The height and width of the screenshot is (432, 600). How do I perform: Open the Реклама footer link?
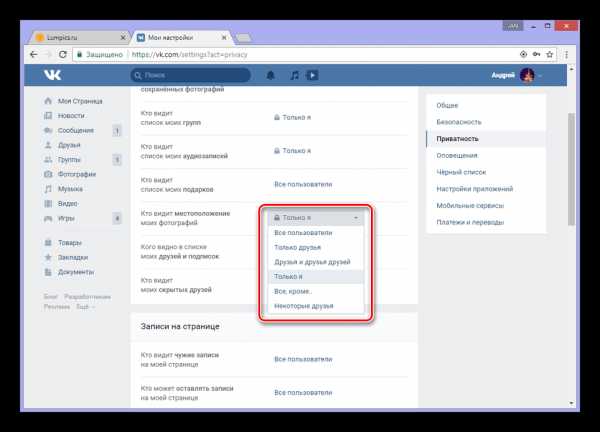[x=57, y=306]
